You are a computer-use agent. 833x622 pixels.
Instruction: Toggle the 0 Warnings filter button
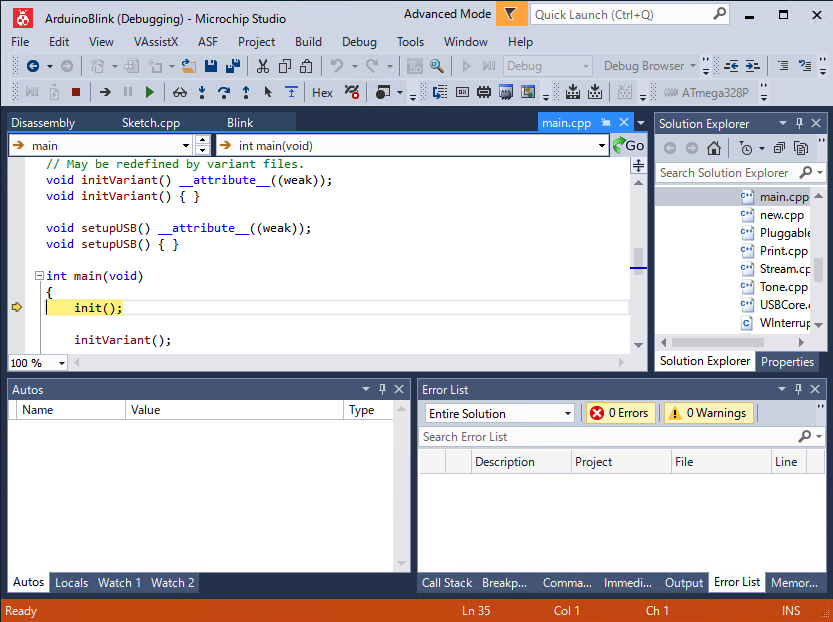tap(709, 413)
